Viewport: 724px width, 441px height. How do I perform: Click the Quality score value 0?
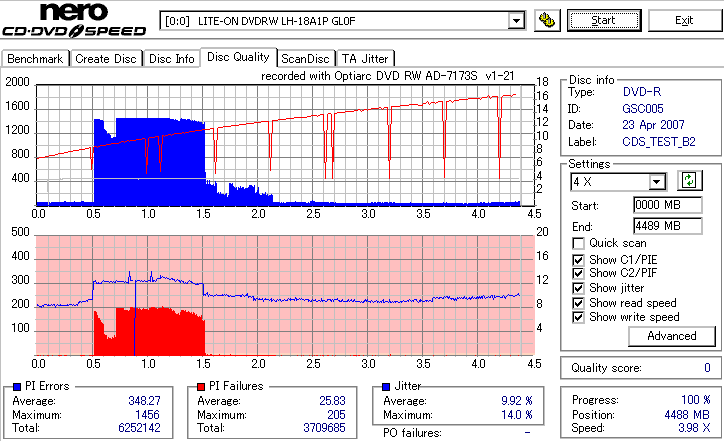[x=707, y=368]
